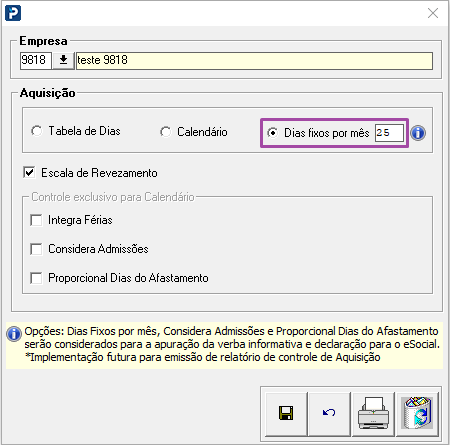The width and height of the screenshot is (450, 445).
Task: Click the printer icon
Action: pos(373,413)
